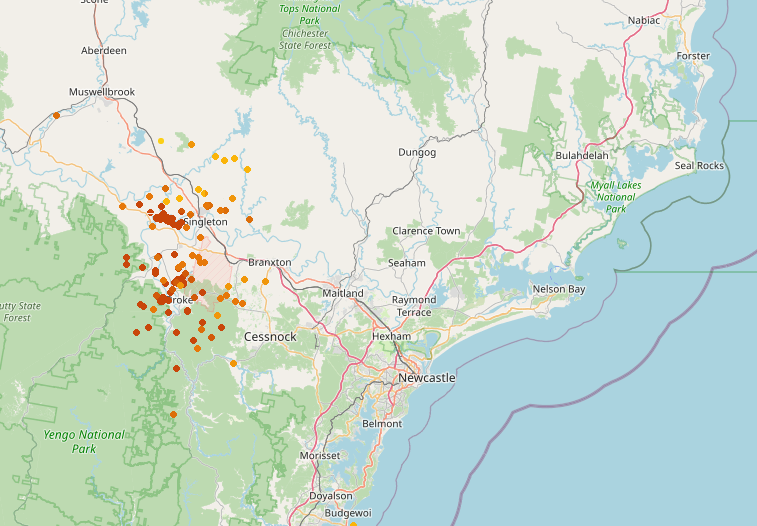The image size is (757, 526).
Task: Select the Branxton town label
Action: 269,262
